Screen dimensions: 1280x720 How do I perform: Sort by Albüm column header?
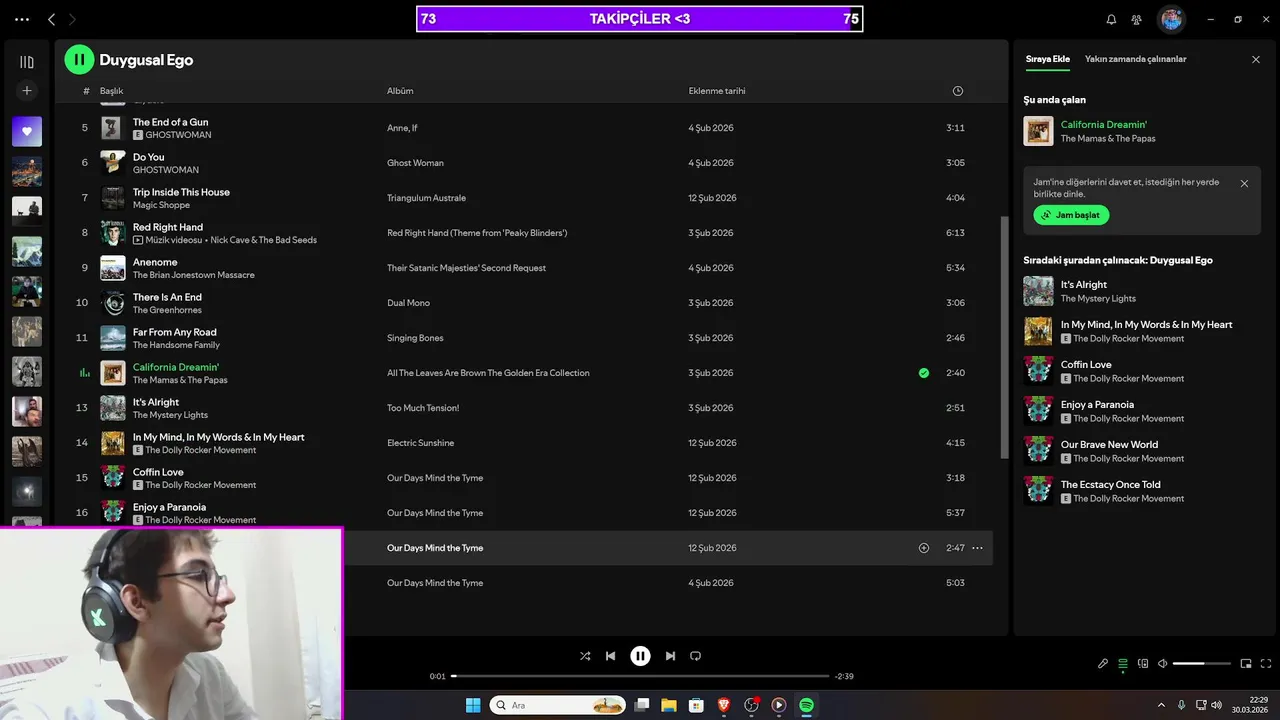[400, 91]
